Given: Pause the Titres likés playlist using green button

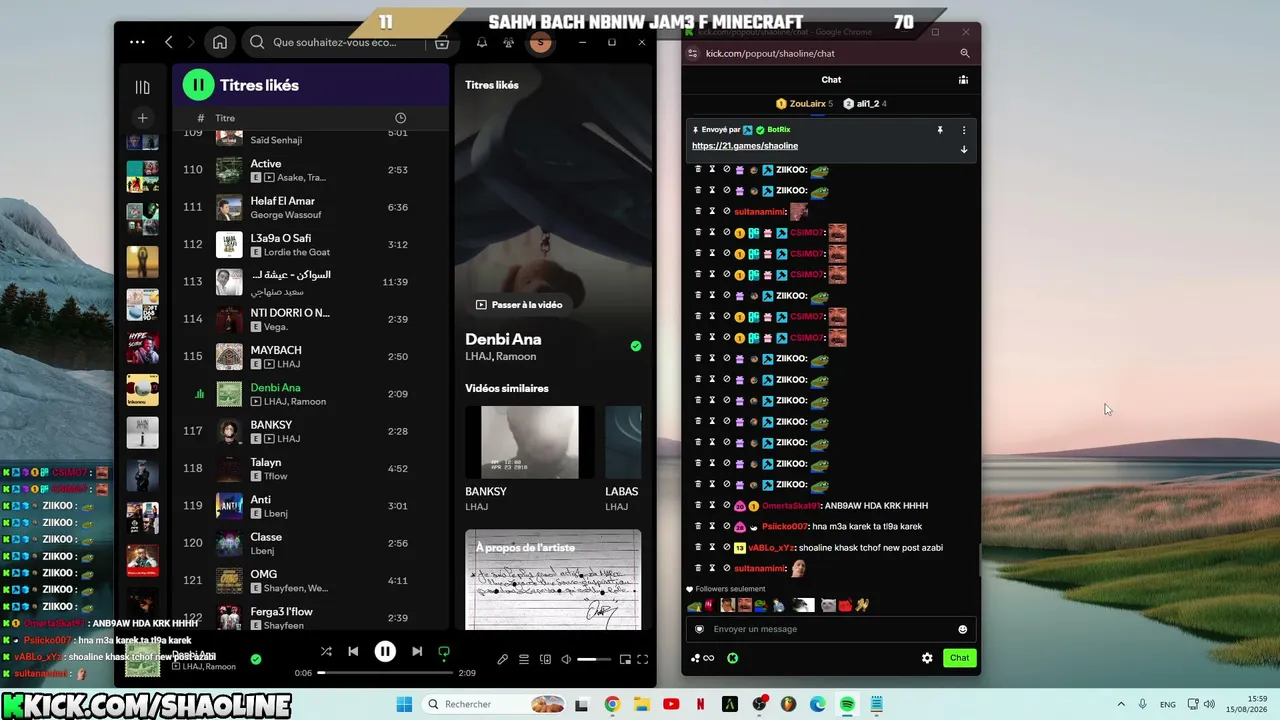Looking at the screenshot, I should tap(198, 85).
